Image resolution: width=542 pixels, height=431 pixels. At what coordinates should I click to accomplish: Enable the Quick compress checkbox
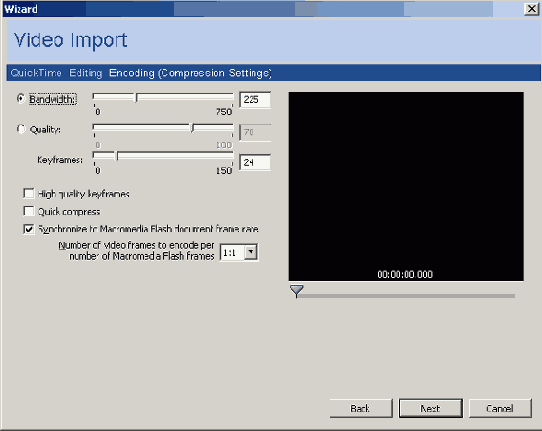point(29,211)
